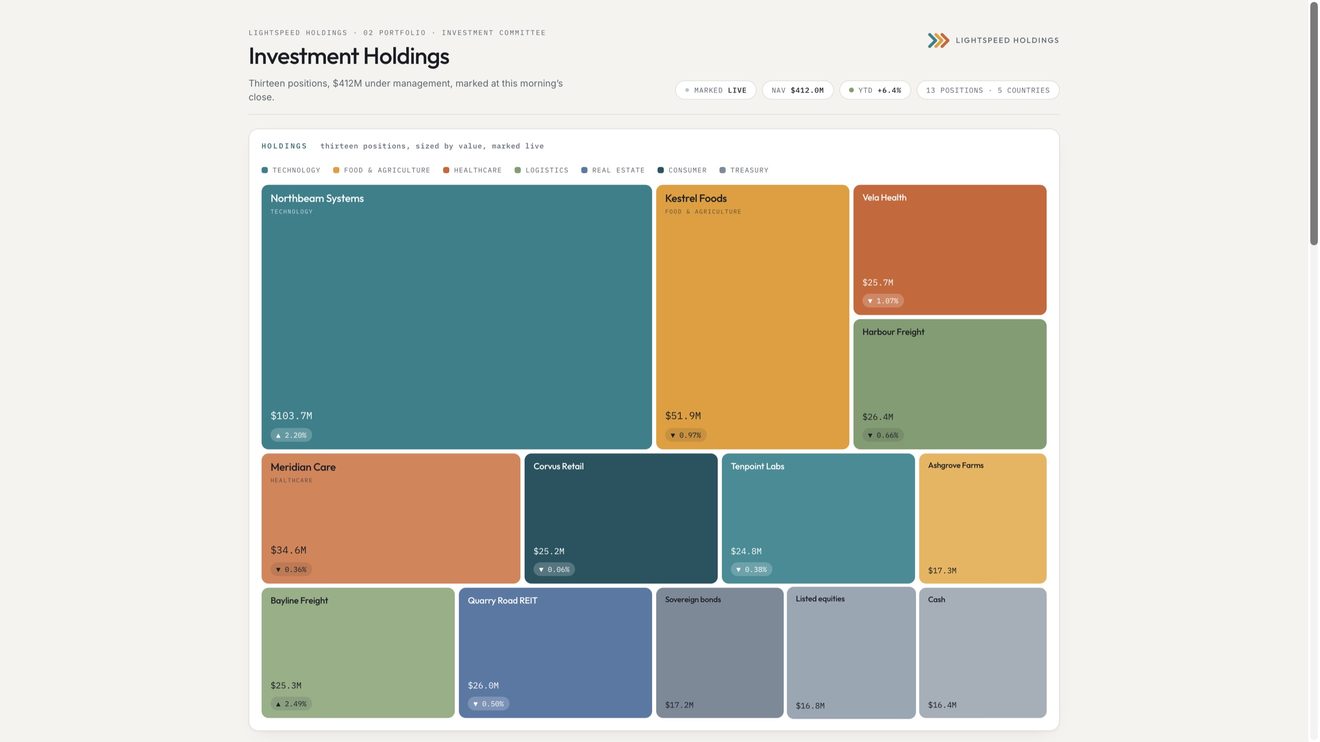Click the Investment Holdings page heading
The width and height of the screenshot is (1320, 742).
[349, 56]
